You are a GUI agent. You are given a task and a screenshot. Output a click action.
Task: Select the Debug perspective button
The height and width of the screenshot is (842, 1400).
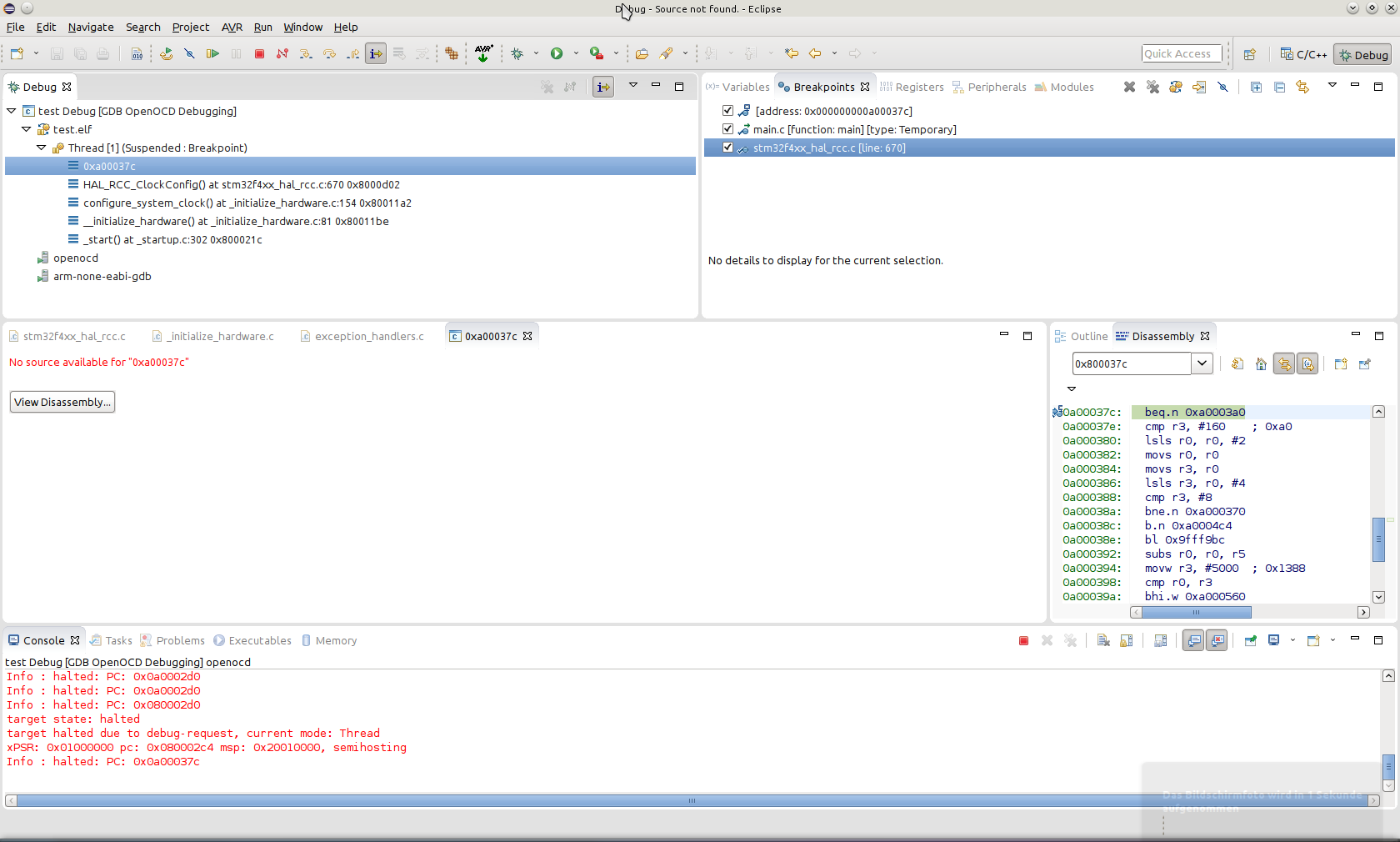click(x=1363, y=54)
